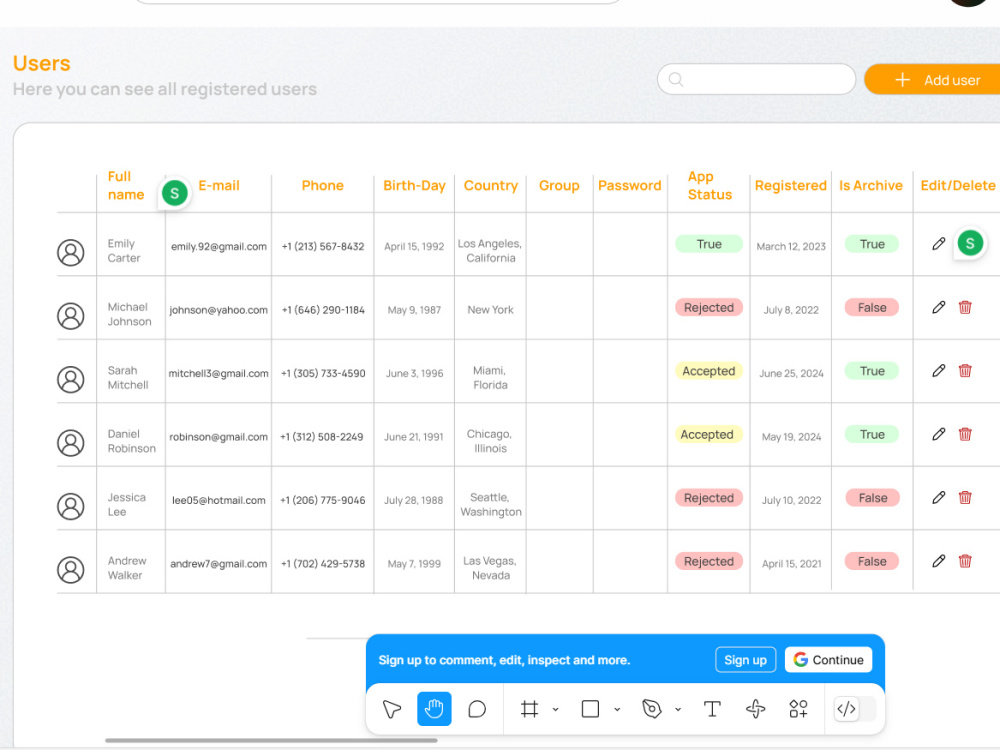The height and width of the screenshot is (750, 1000).
Task: Click Andrew Walker's False archive badge
Action: [872, 561]
